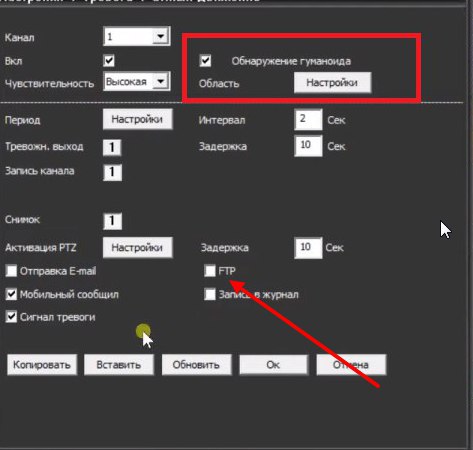Click the Вставить button
The width and height of the screenshot is (473, 450).
click(x=119, y=365)
